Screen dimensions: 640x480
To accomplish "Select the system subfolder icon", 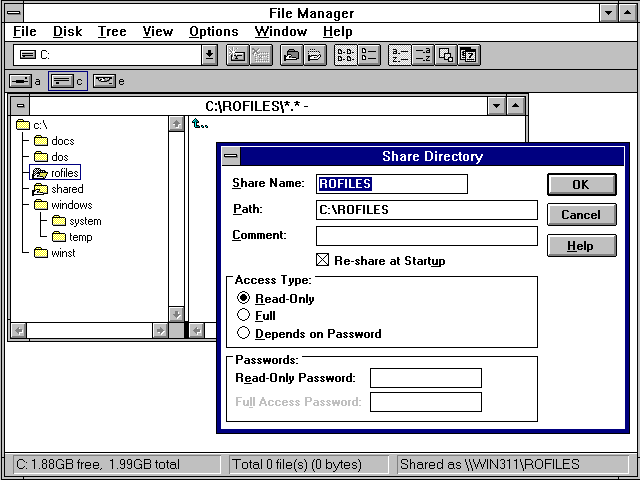I will [x=59, y=221].
